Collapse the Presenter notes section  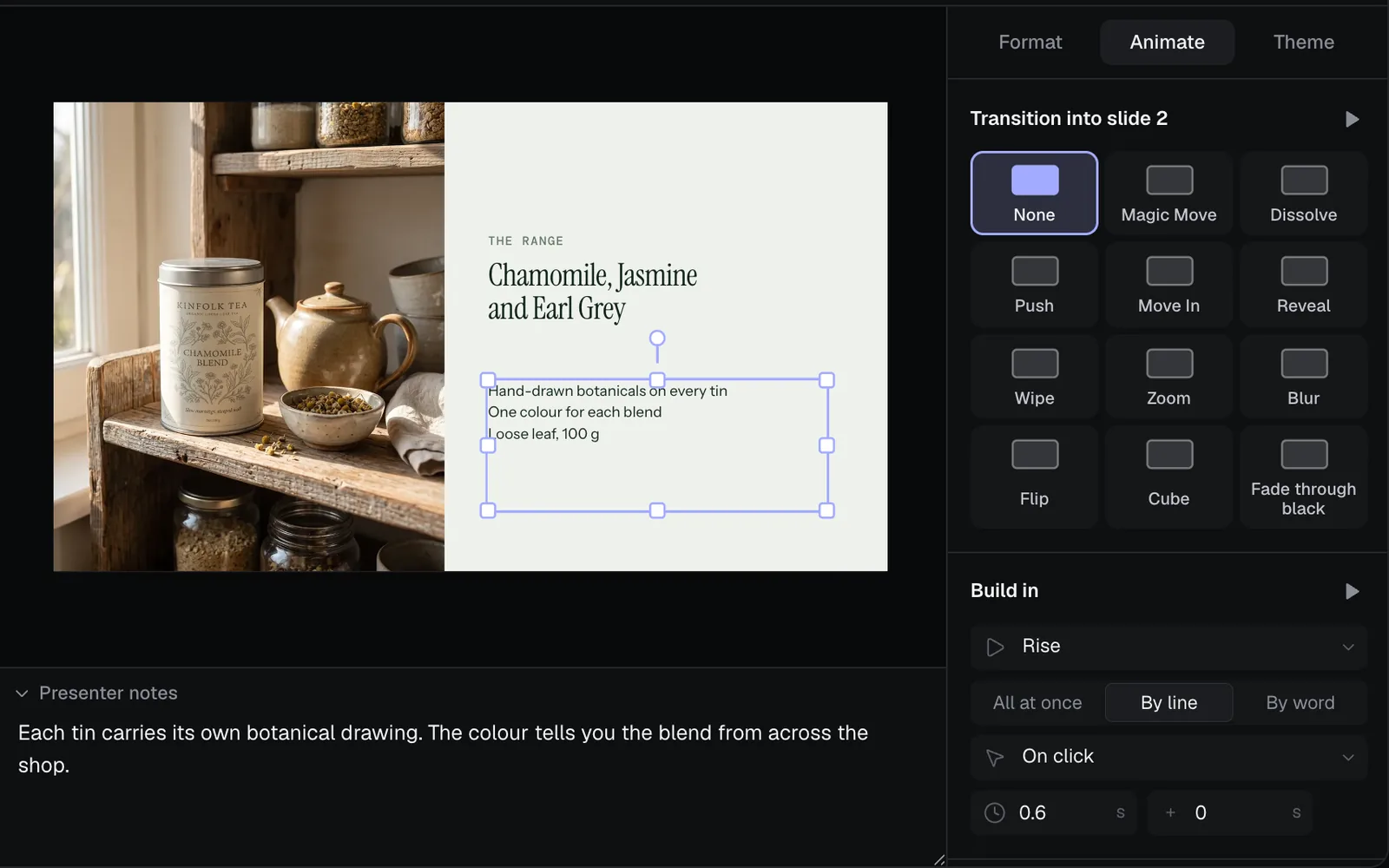click(22, 694)
